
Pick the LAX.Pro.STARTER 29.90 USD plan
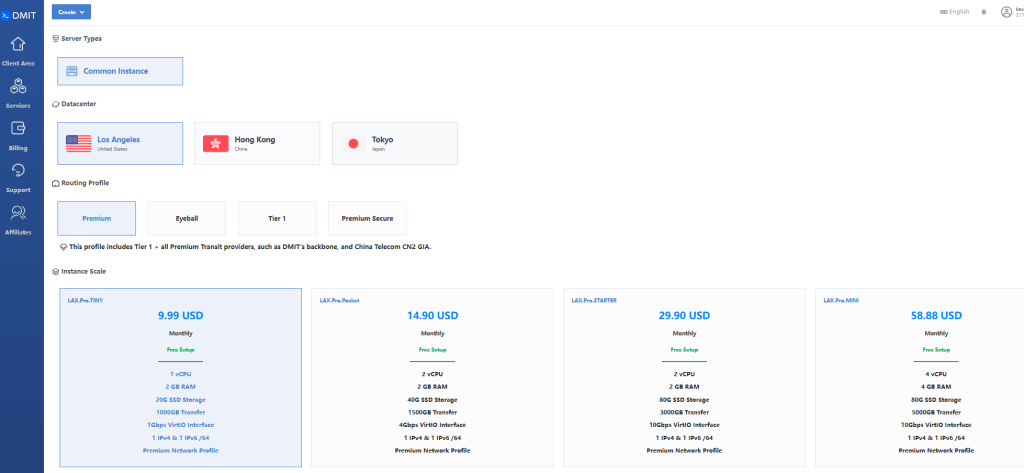pyautogui.click(x=684, y=377)
